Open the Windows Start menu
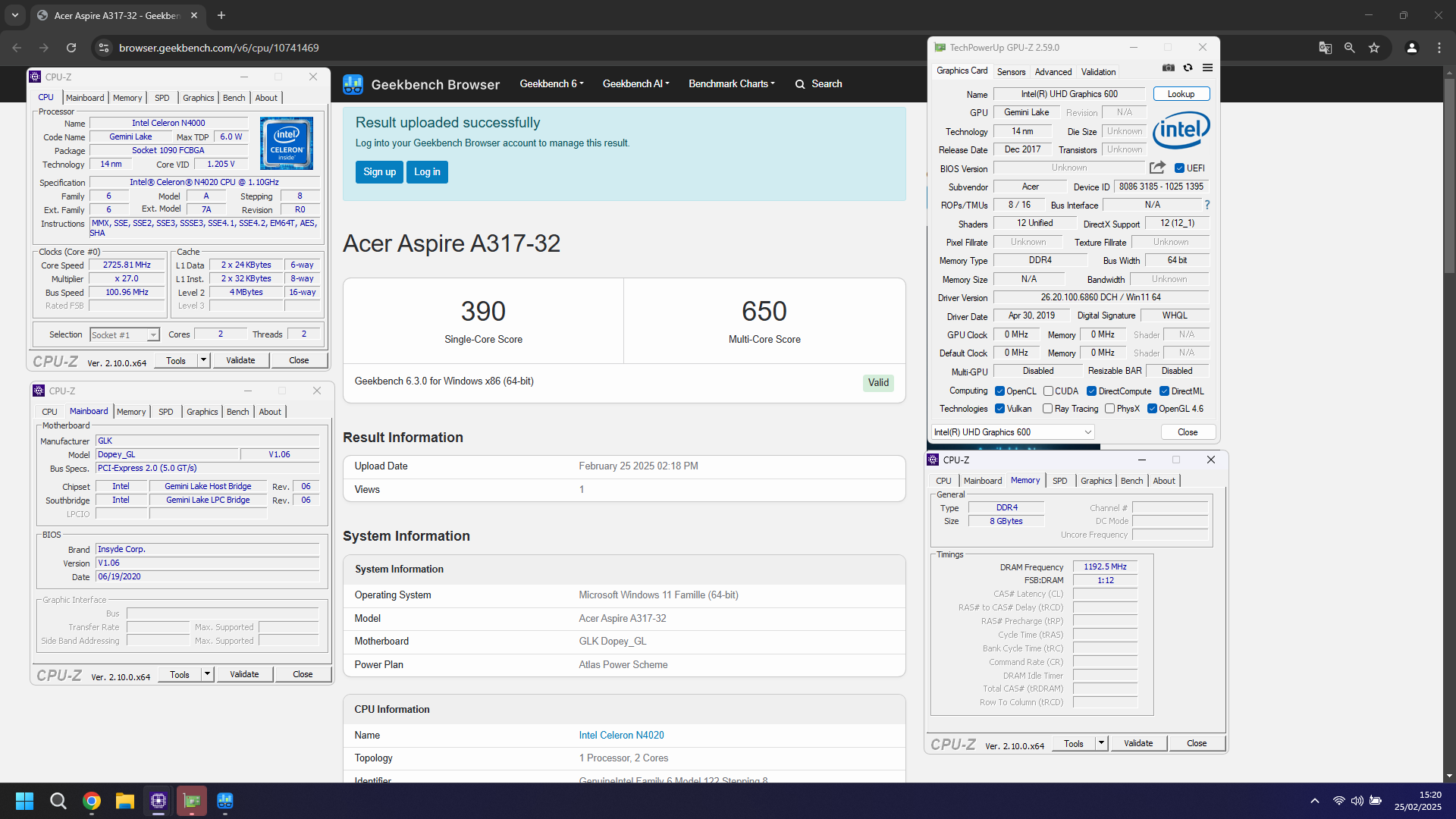Image resolution: width=1456 pixels, height=819 pixels. click(x=24, y=801)
